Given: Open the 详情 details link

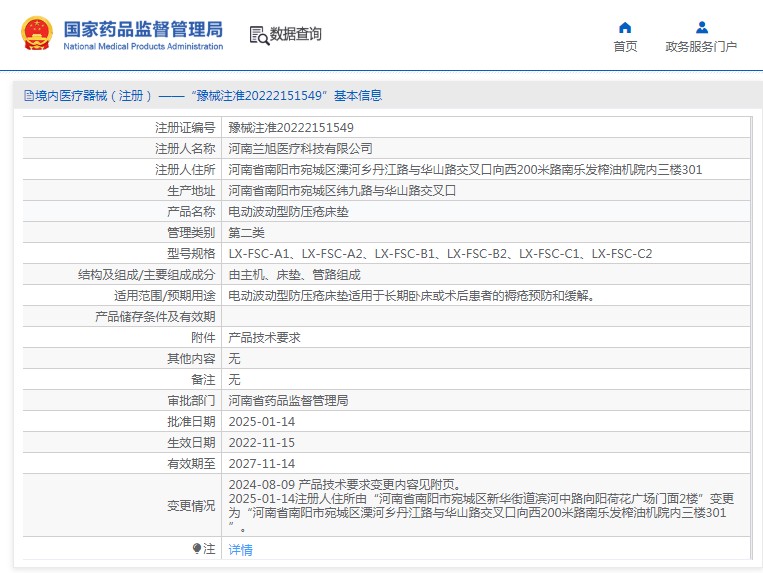Looking at the screenshot, I should click(x=240, y=550).
